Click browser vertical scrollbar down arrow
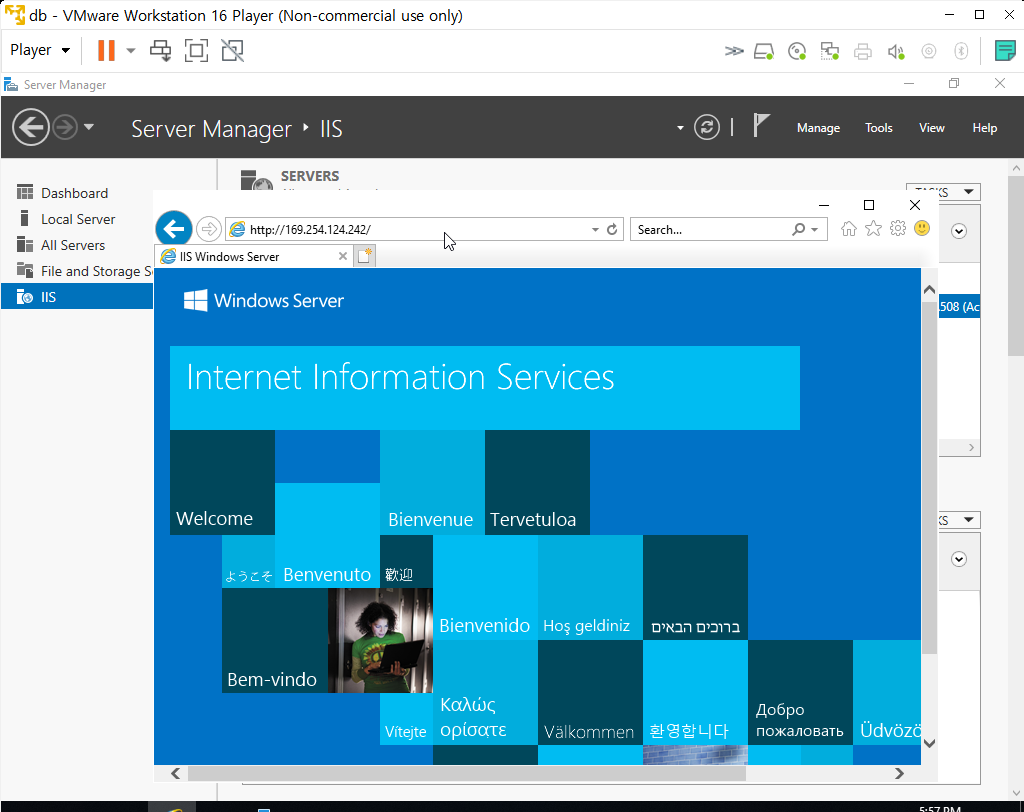 929,743
